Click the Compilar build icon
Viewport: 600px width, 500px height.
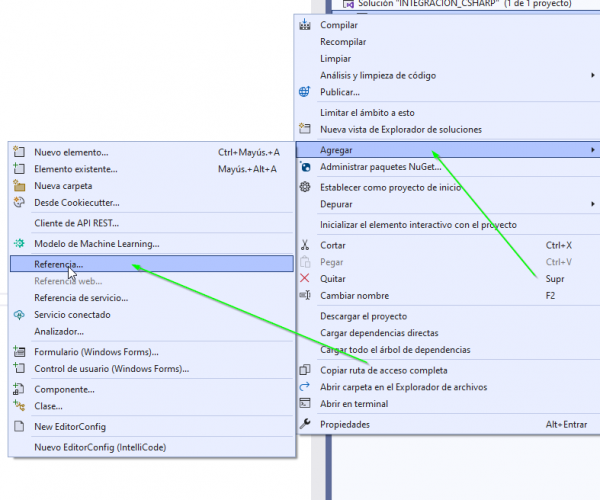[x=305, y=25]
